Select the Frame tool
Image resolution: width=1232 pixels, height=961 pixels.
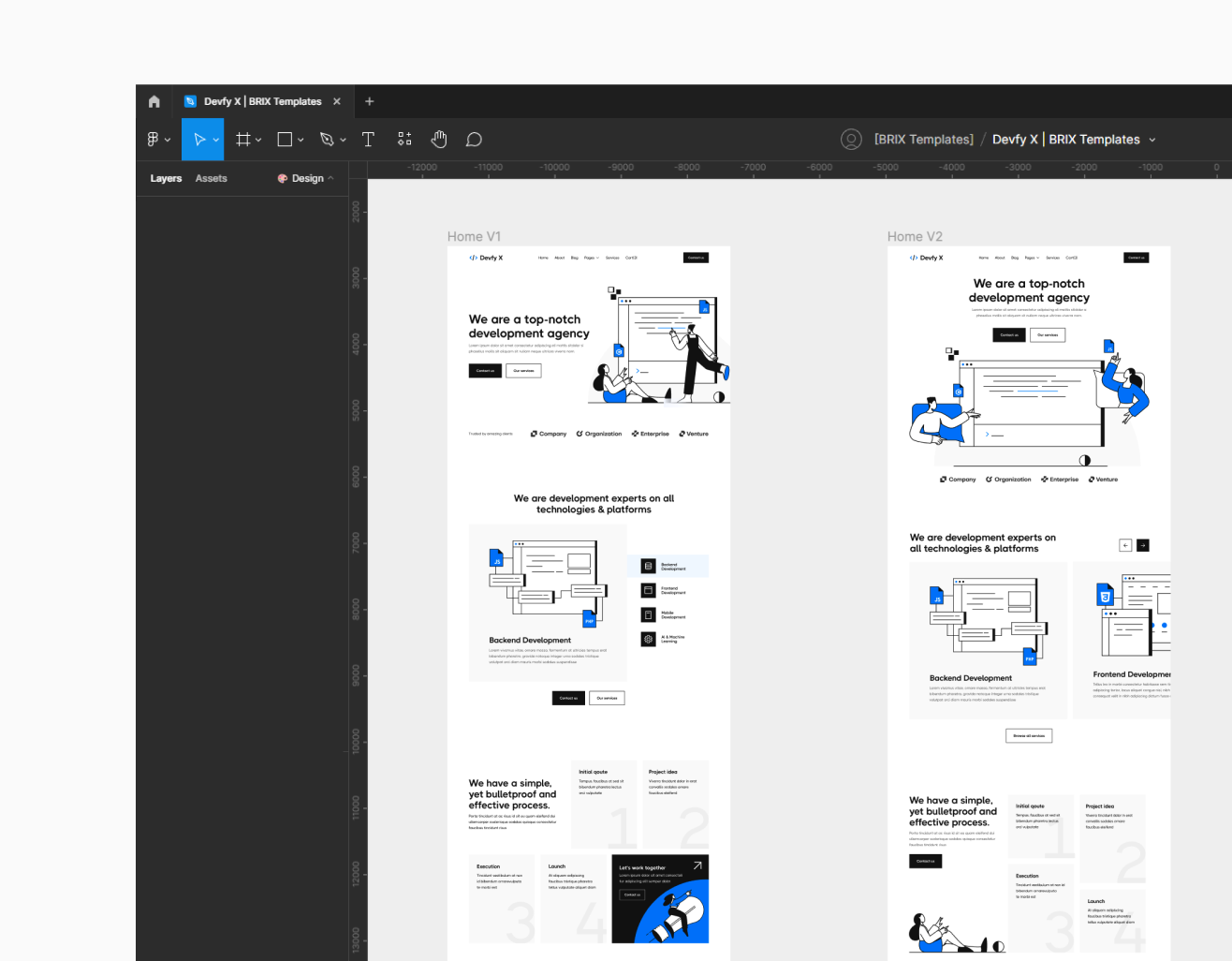[x=242, y=139]
